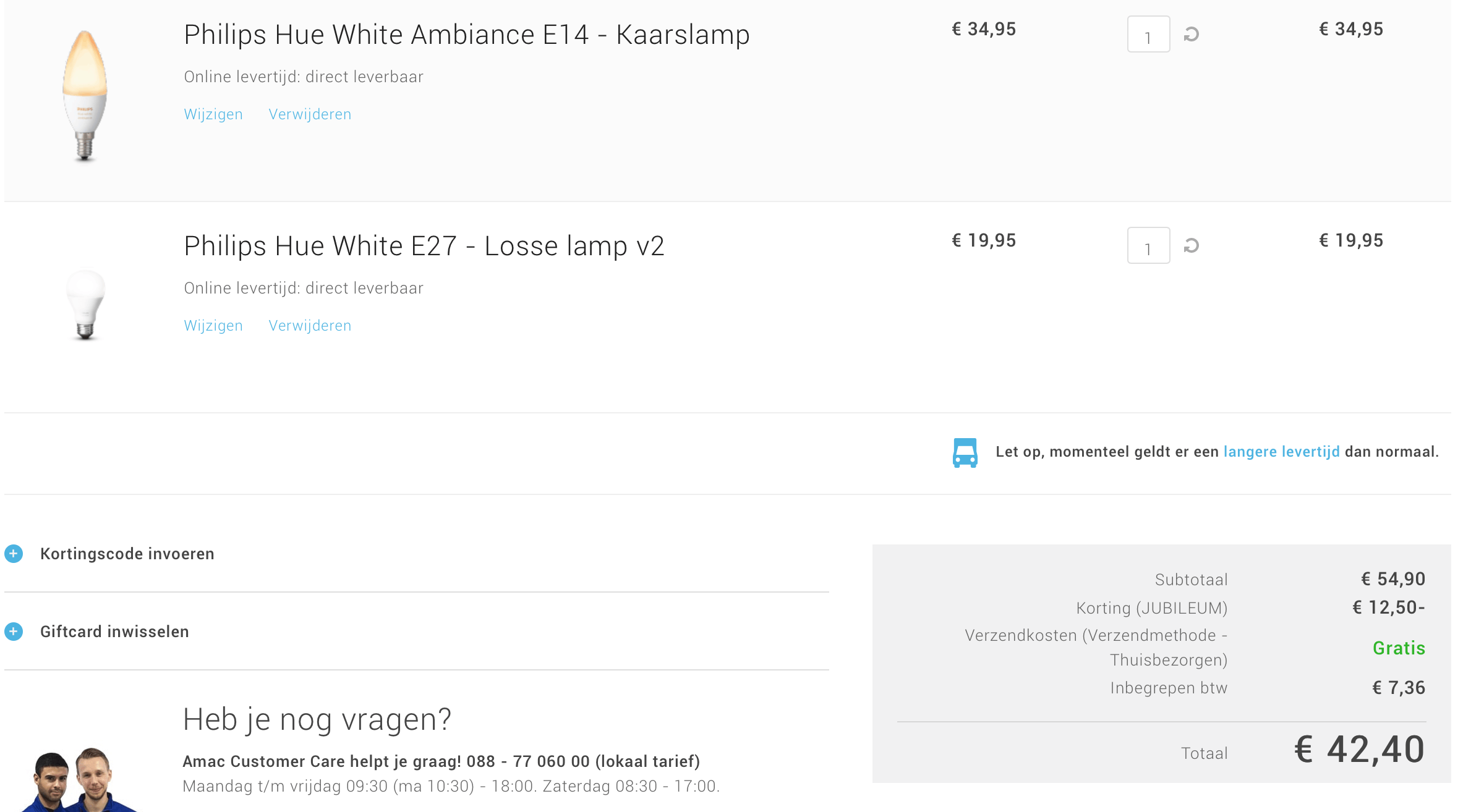The height and width of the screenshot is (812, 1484).
Task: Click plus icon beside Kortingscode invoeren
Action: tap(14, 554)
